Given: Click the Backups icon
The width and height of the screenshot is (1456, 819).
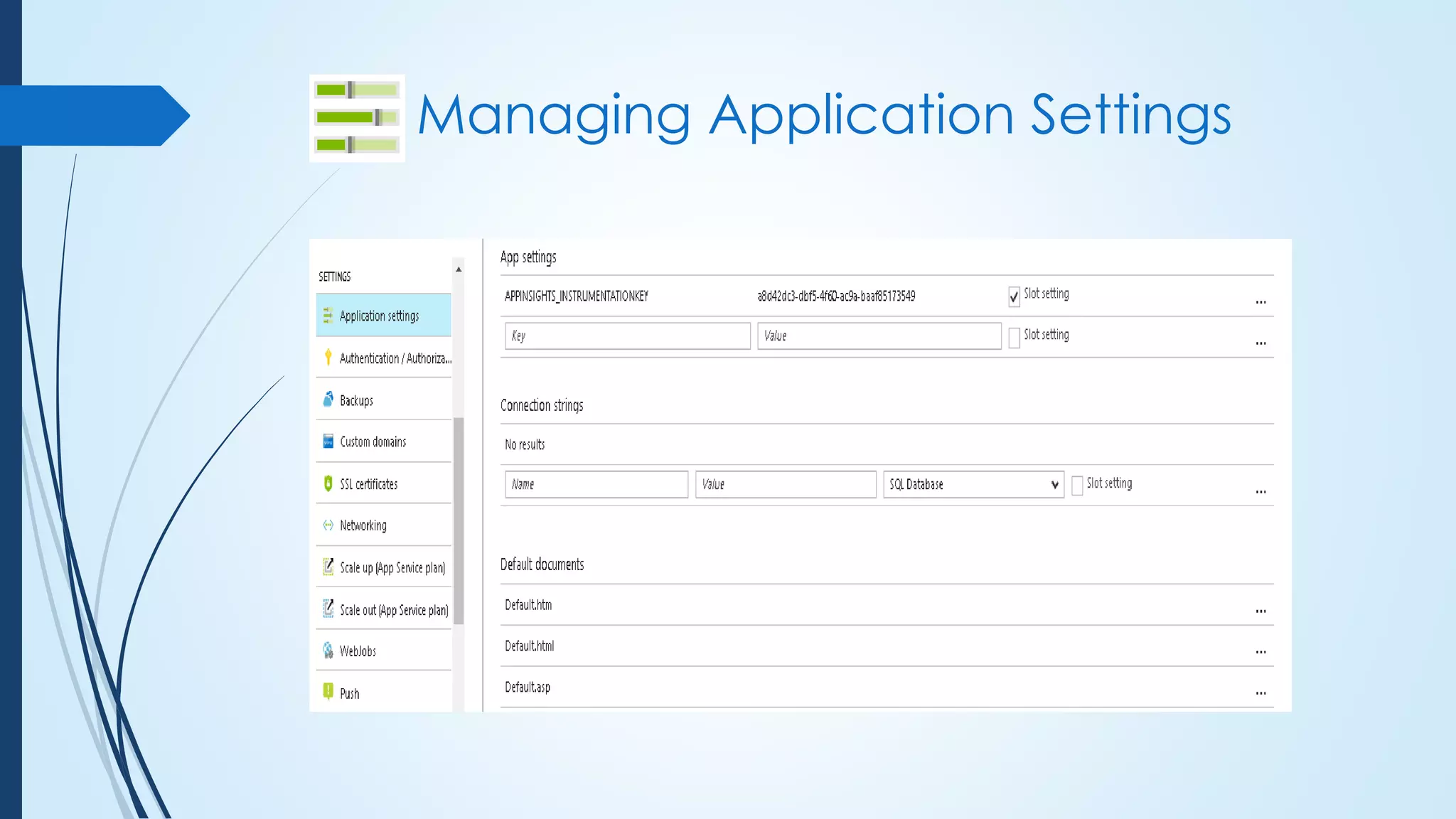Looking at the screenshot, I should (328, 400).
